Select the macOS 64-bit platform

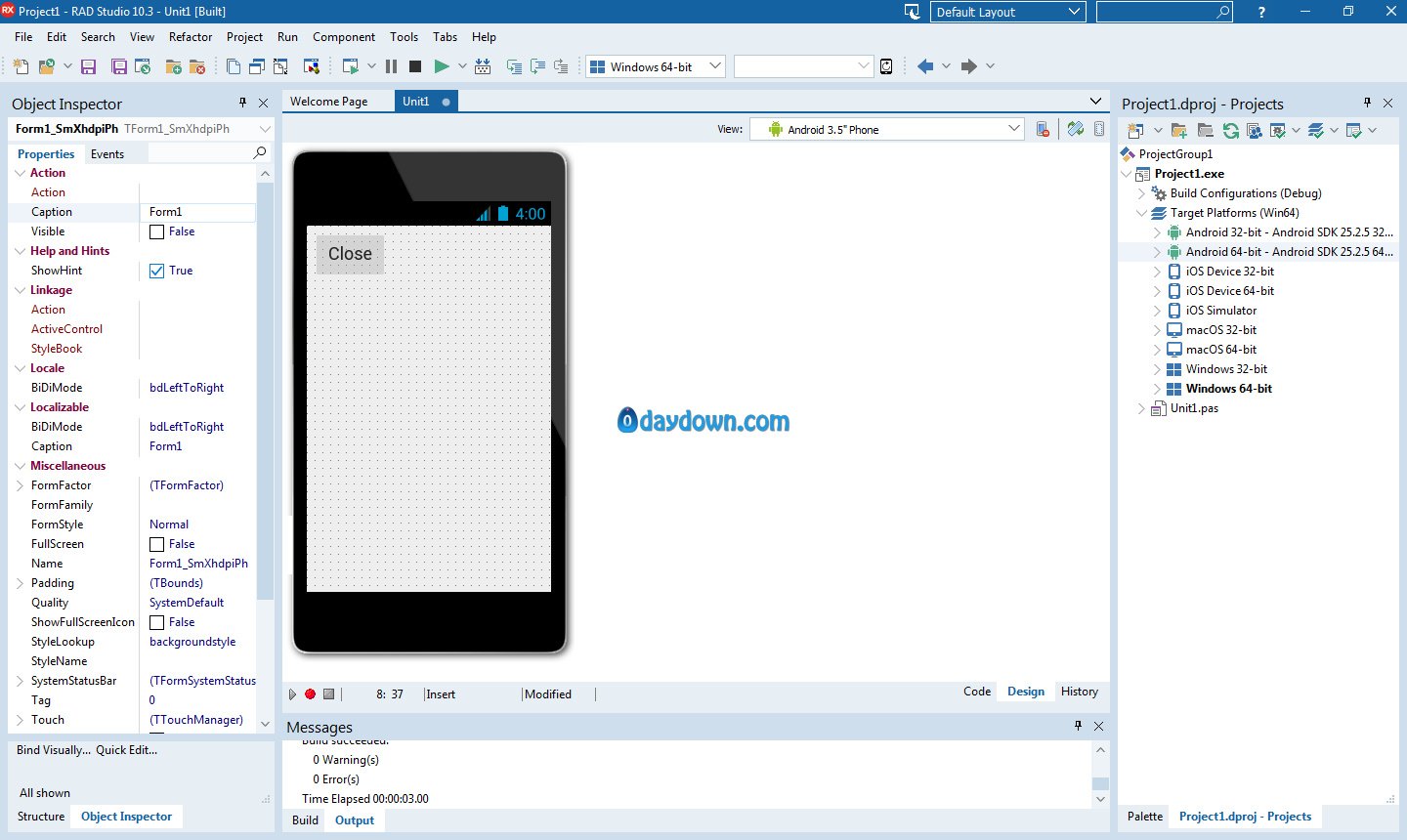point(1221,350)
